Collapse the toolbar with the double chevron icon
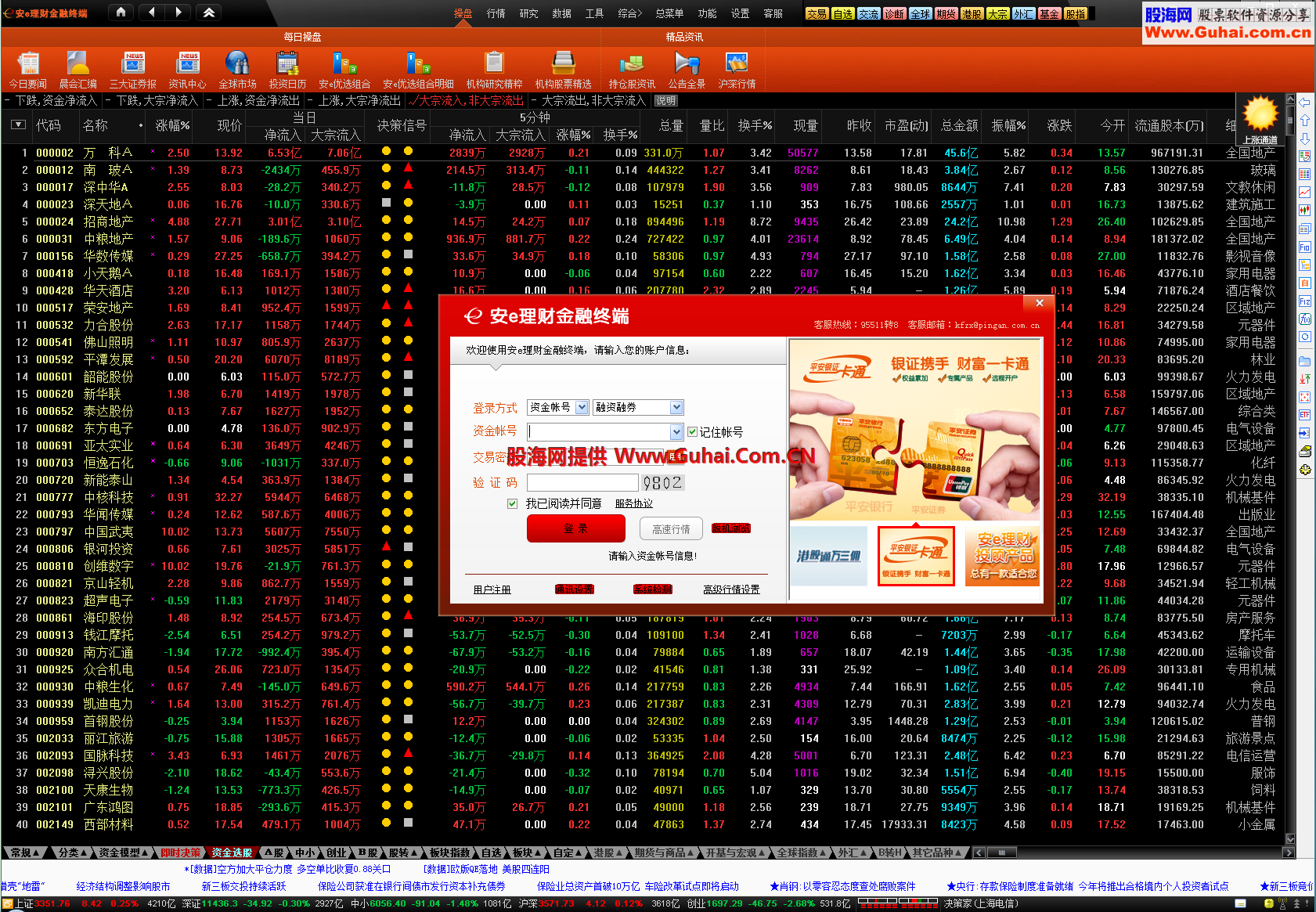This screenshot has height=912, width=1316. coord(209,12)
